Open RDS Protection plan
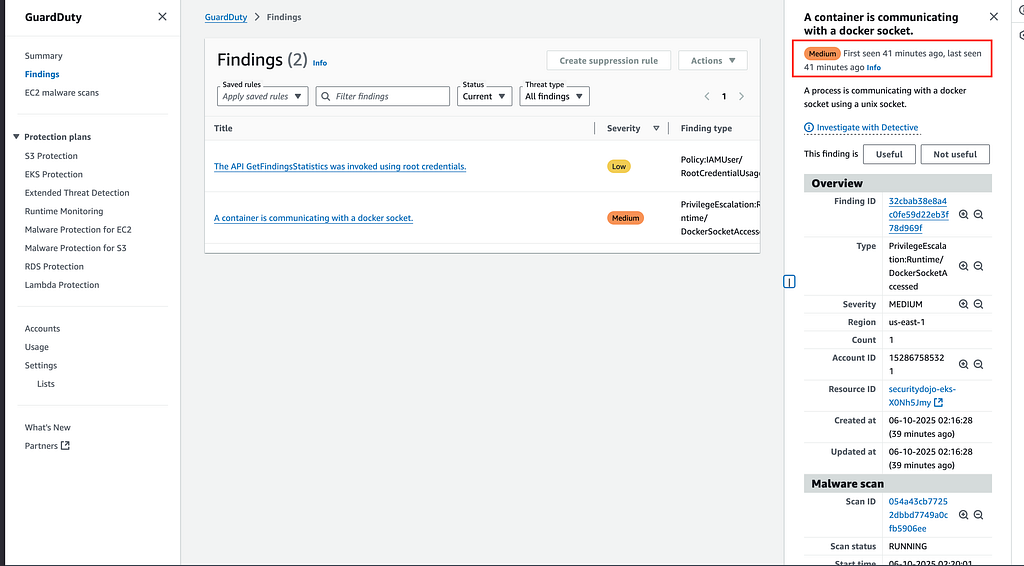The image size is (1024, 566). pos(54,266)
